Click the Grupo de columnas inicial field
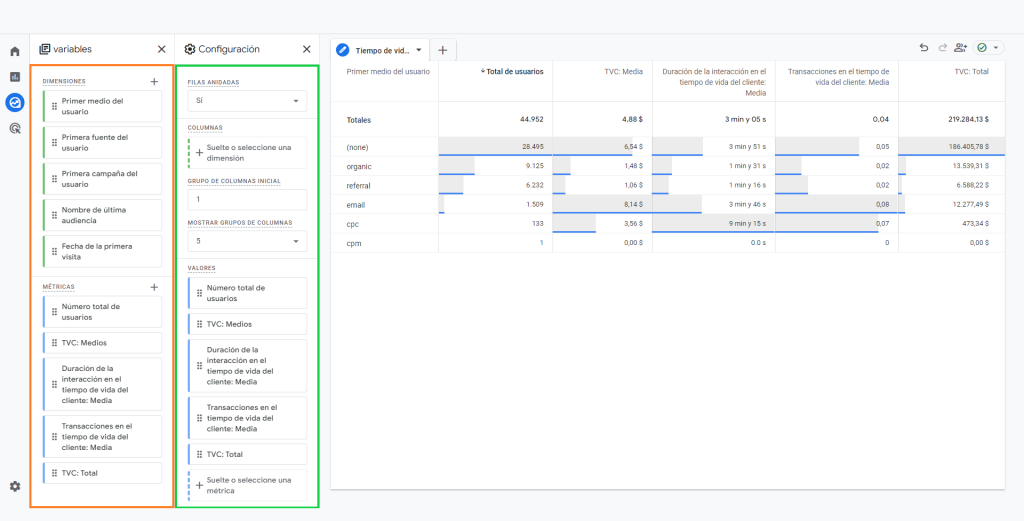 coord(247,199)
